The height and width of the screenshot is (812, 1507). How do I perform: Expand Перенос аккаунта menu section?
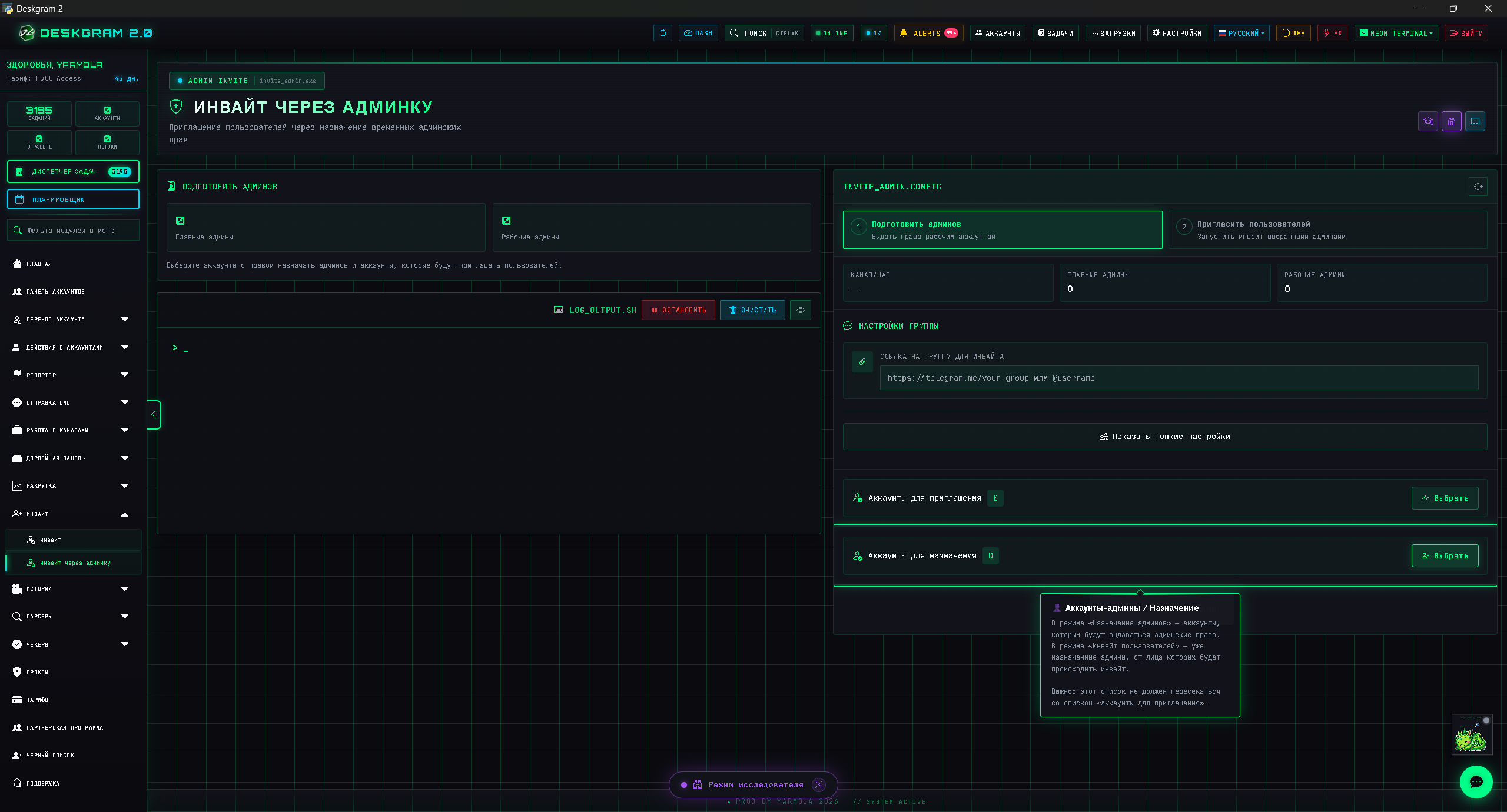click(x=73, y=319)
